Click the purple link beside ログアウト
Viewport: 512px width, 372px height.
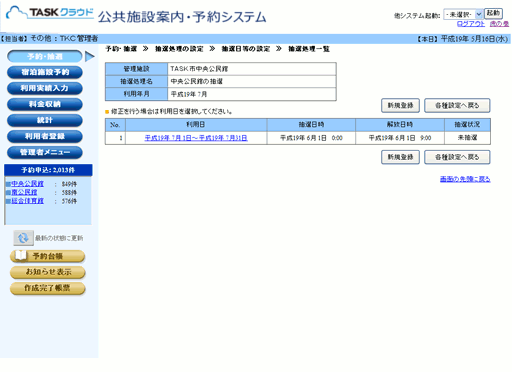click(499, 24)
